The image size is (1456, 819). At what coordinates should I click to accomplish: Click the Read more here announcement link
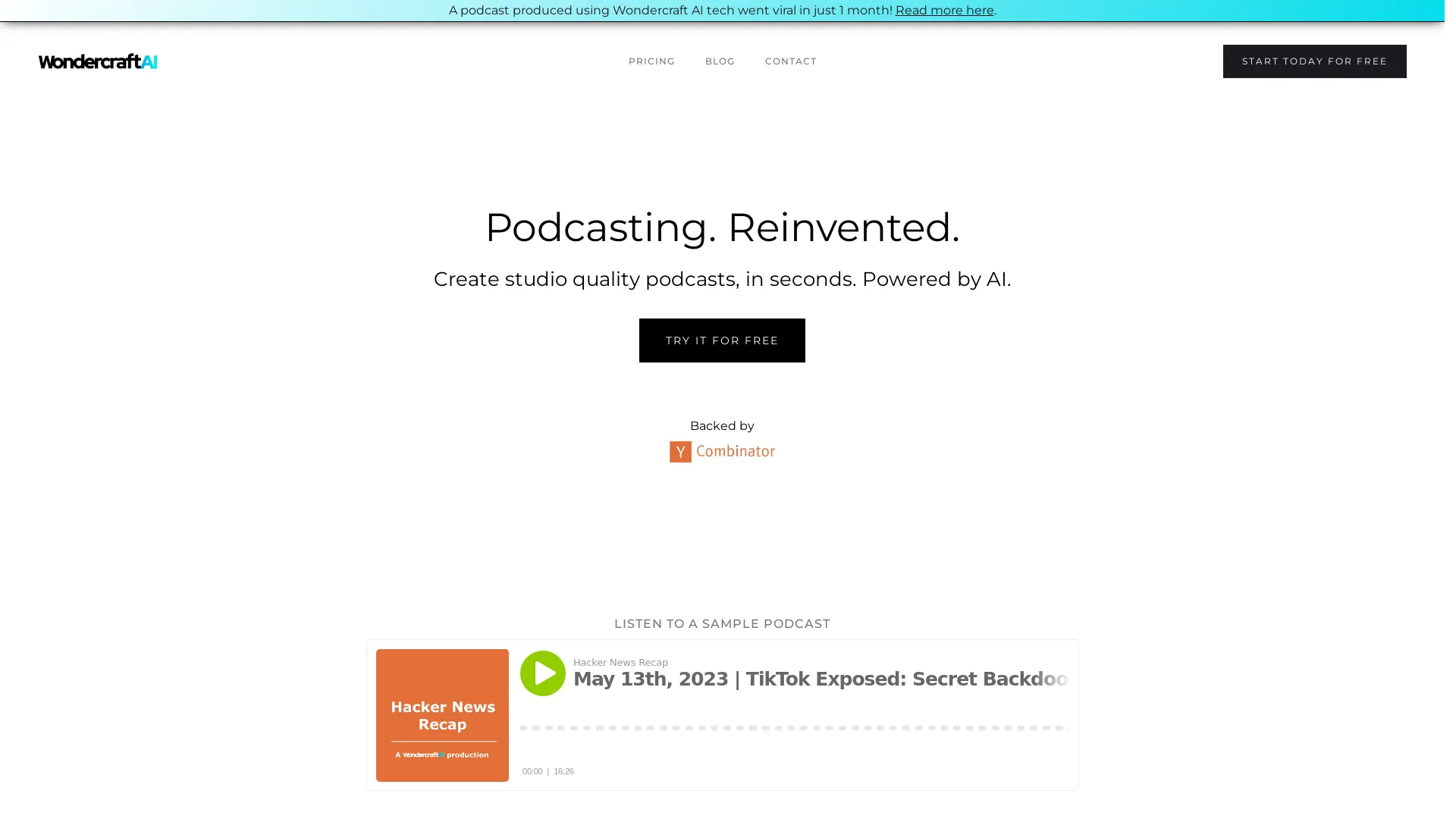coord(944,10)
